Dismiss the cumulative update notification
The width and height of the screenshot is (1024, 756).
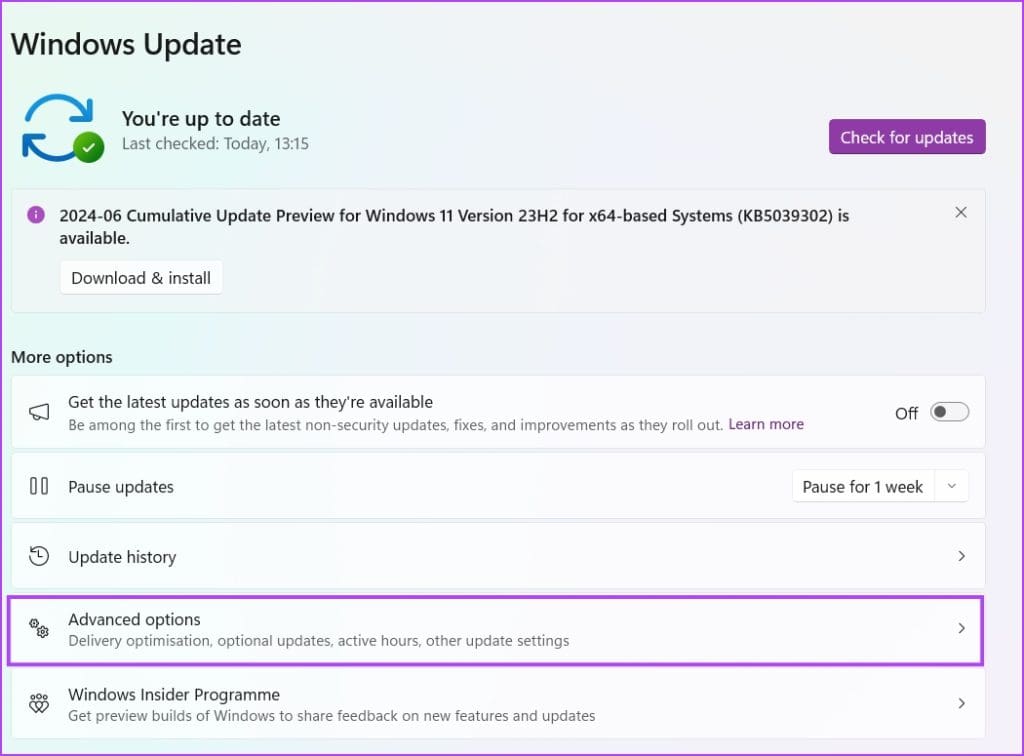(960, 212)
